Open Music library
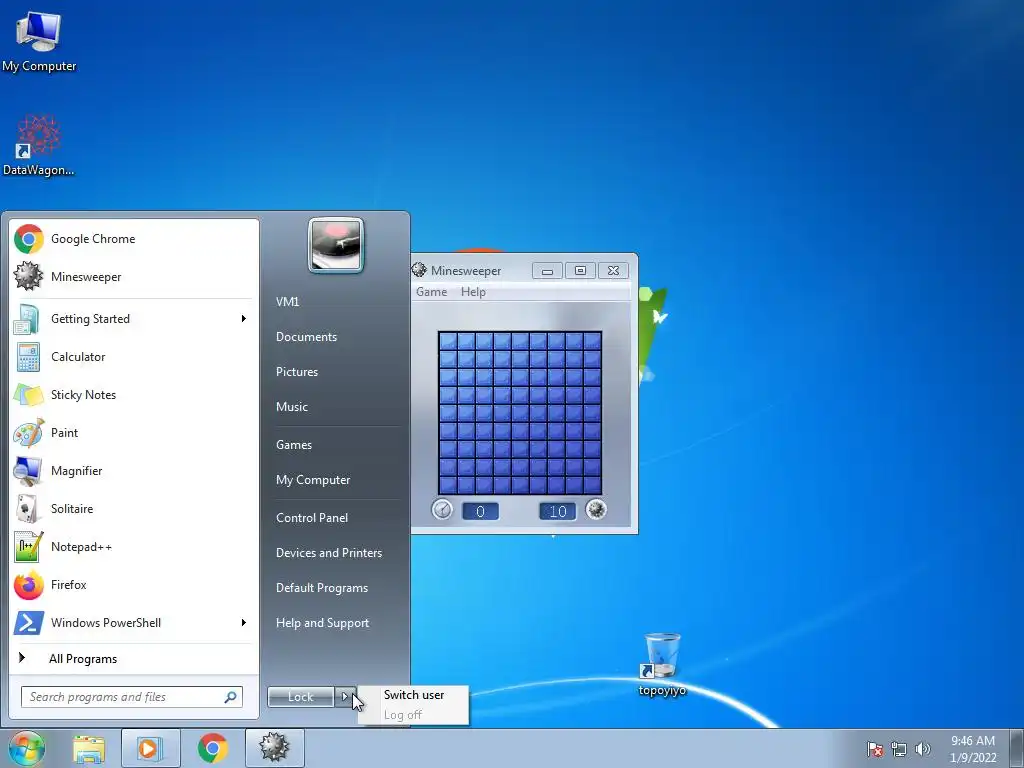Screen dimensions: 1024x768 [292, 407]
